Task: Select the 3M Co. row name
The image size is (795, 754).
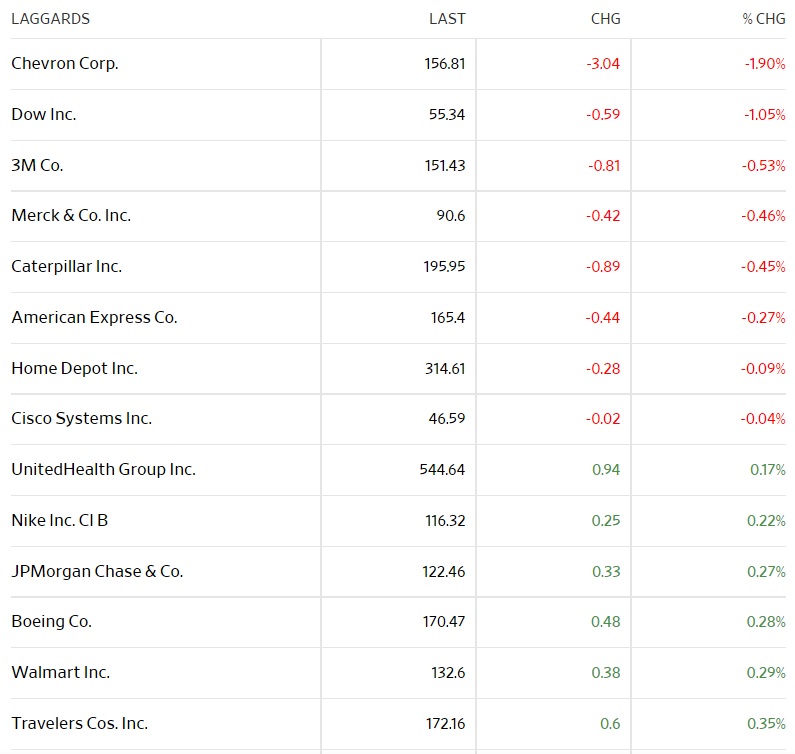Action: (37, 165)
